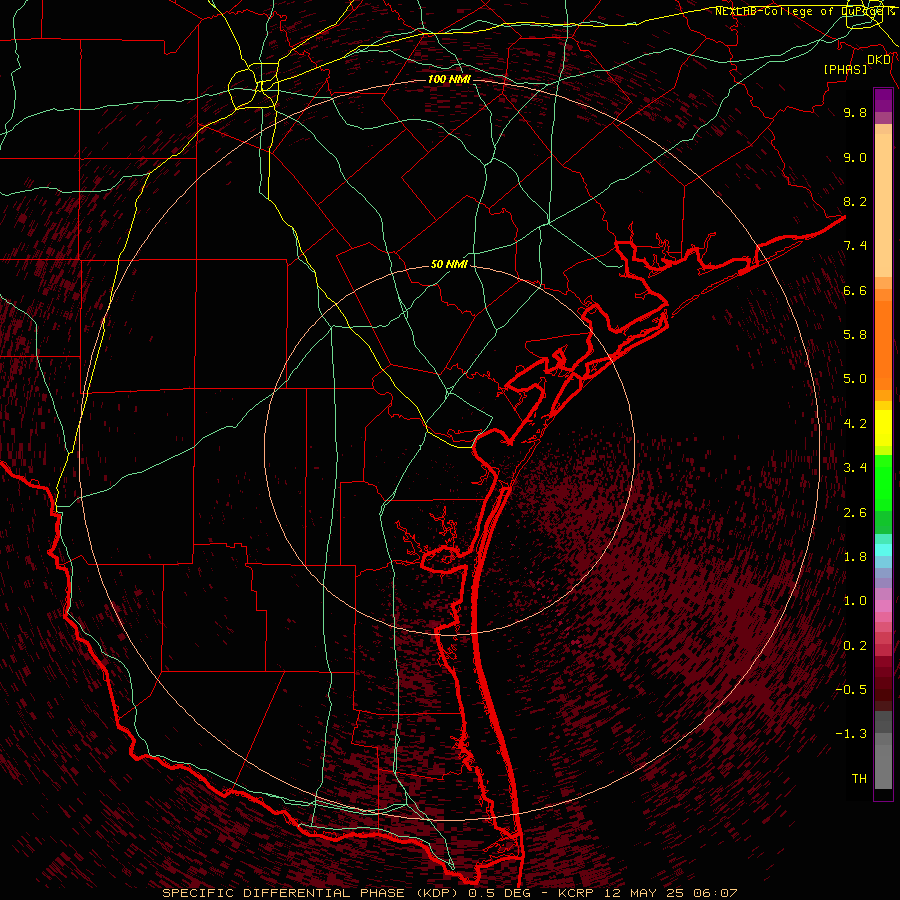Image resolution: width=900 pixels, height=900 pixels.
Task: Click the 5.8 scale value
Action: (x=855, y=335)
